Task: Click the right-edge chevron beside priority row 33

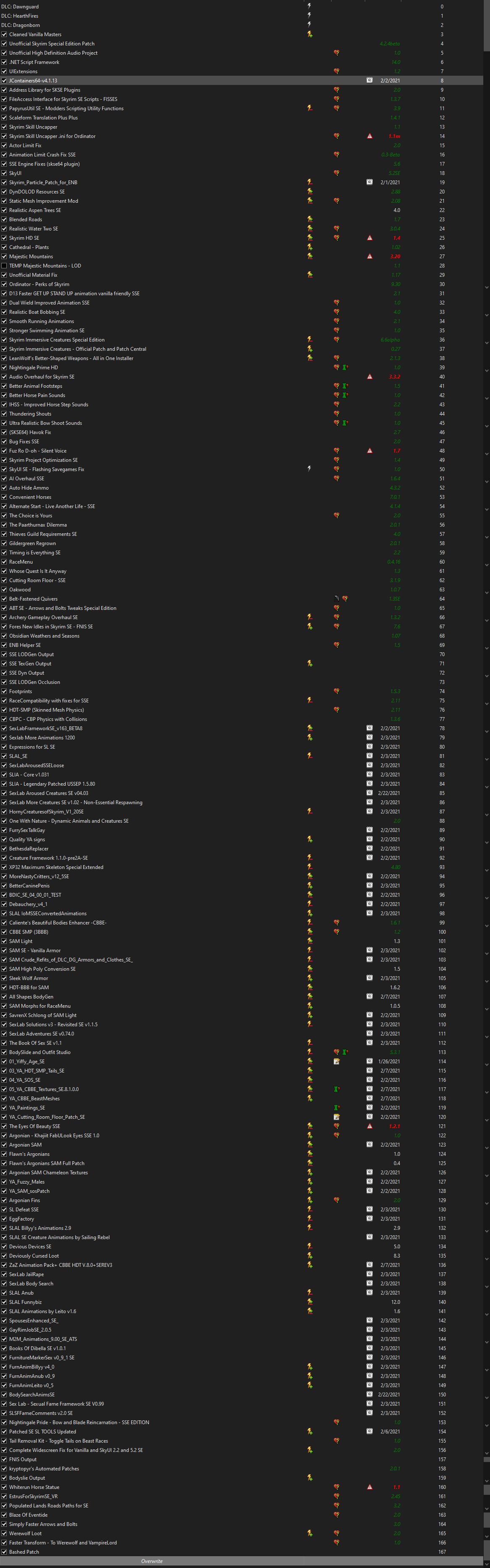Action: point(486,315)
